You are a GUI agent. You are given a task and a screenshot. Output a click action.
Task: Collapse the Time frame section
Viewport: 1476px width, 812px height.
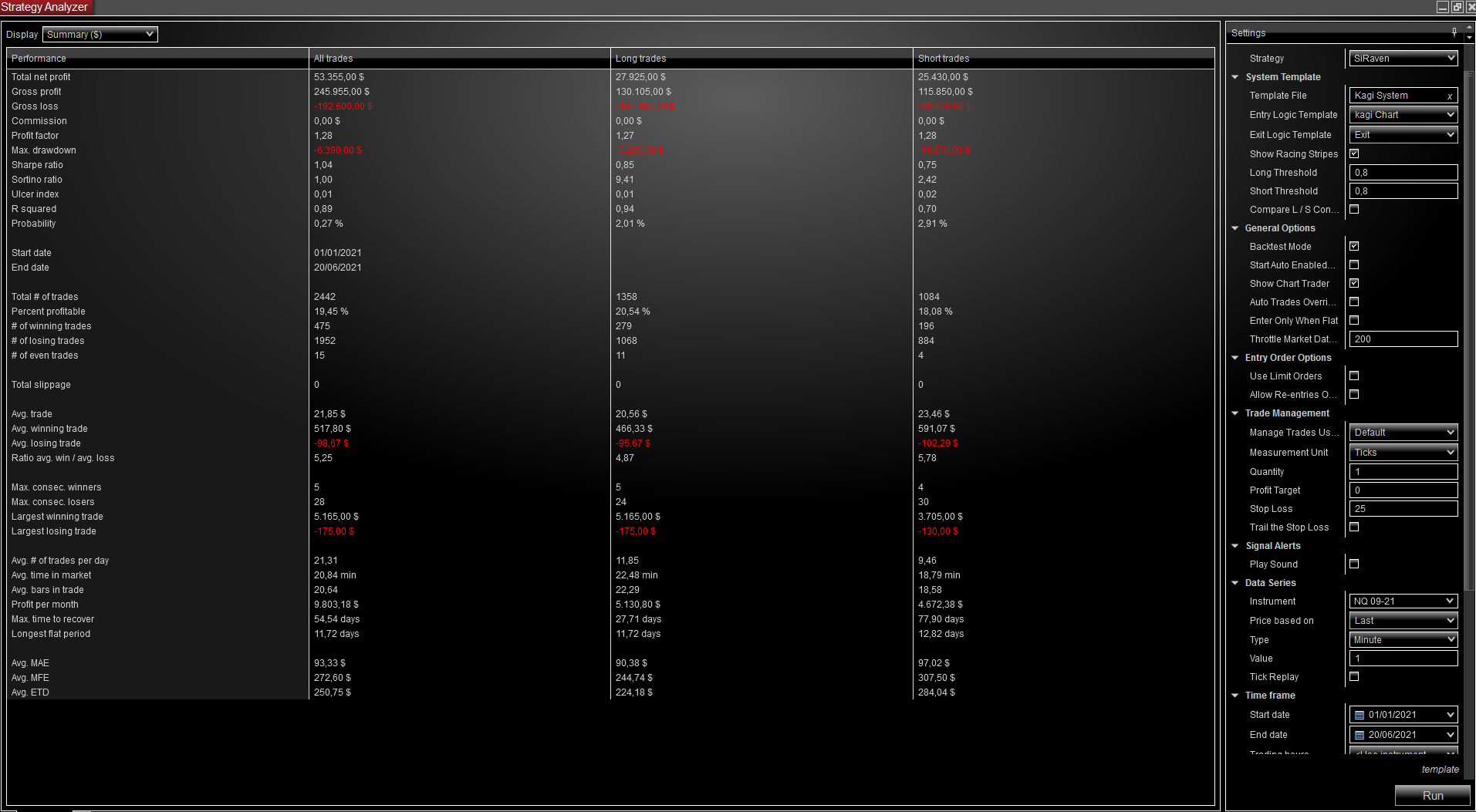(1235, 696)
